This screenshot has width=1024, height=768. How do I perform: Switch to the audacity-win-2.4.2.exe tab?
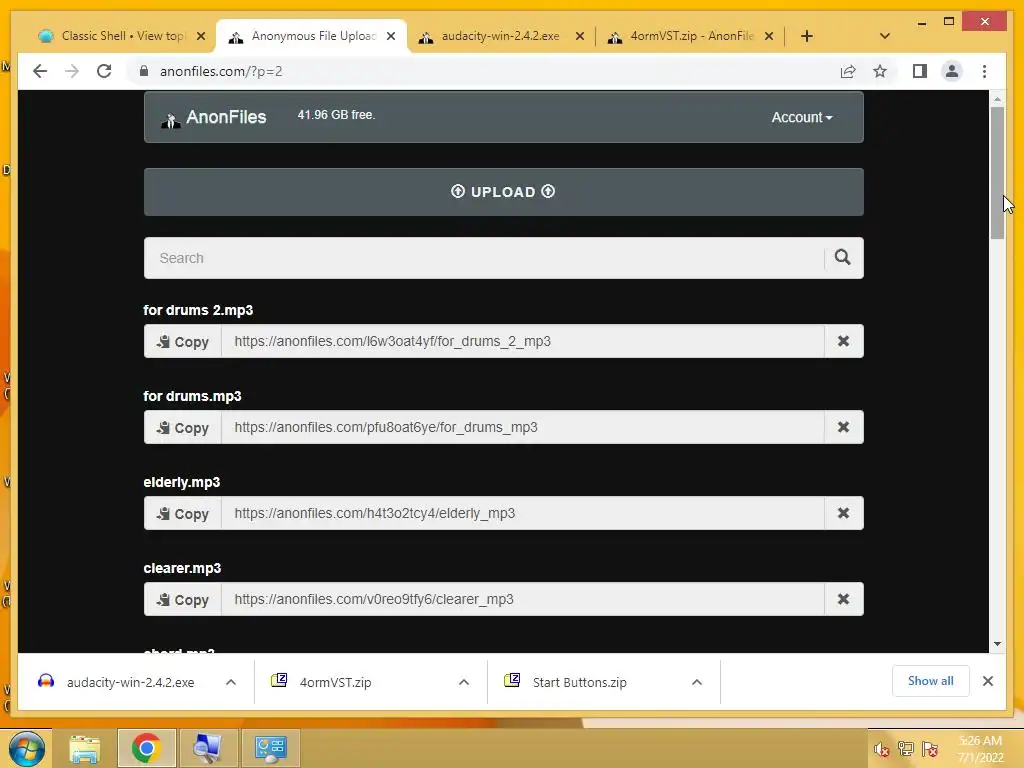[500, 36]
